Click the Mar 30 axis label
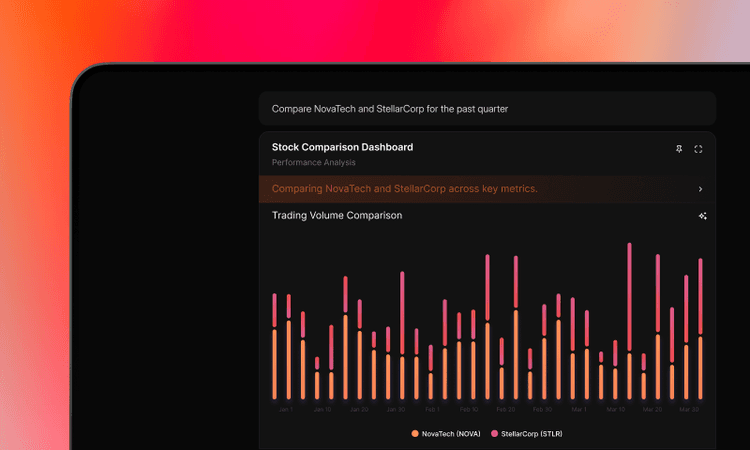750x450 pixels. tap(689, 409)
